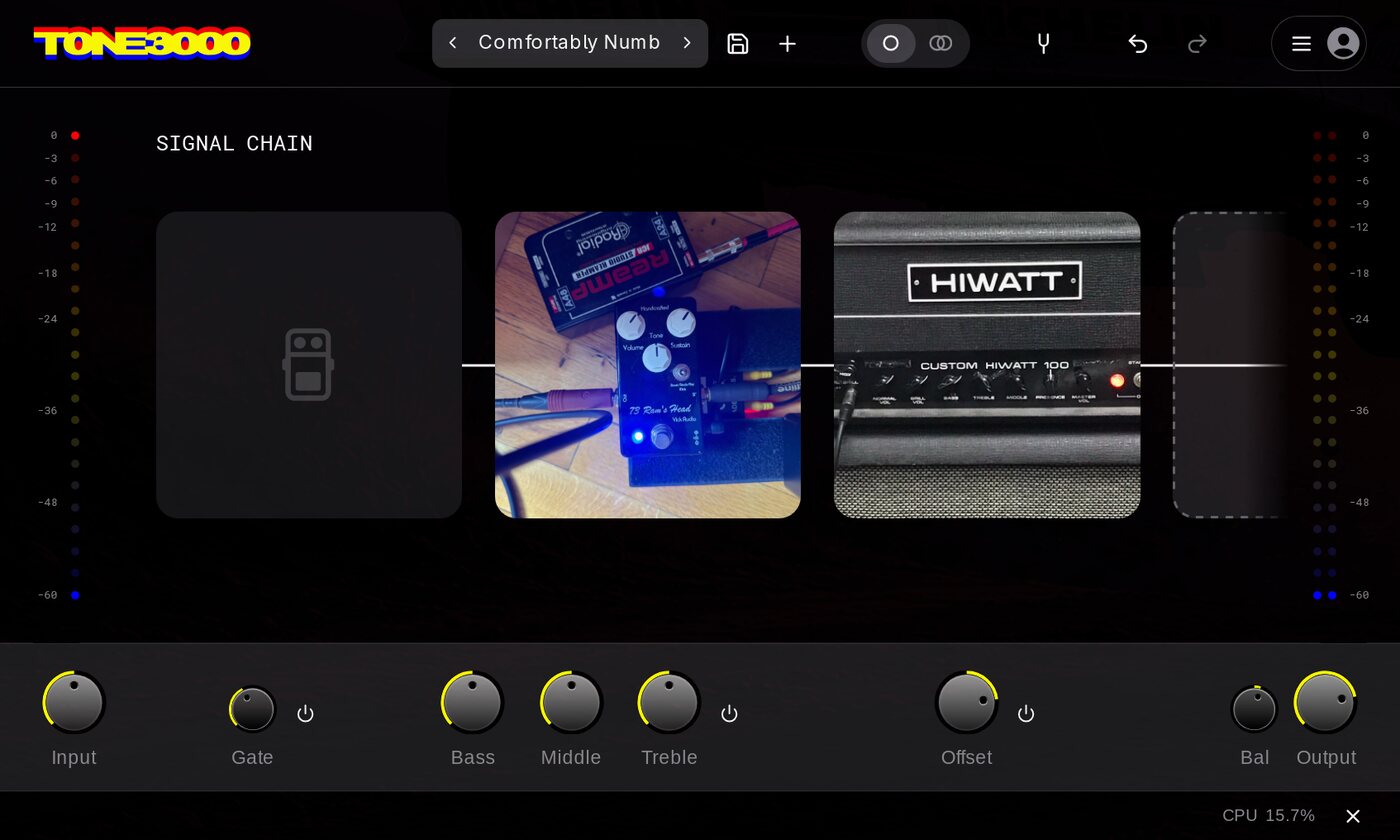Viewport: 1400px width, 840px height.
Task: Select the stereo linked-circles mode
Action: click(940, 43)
